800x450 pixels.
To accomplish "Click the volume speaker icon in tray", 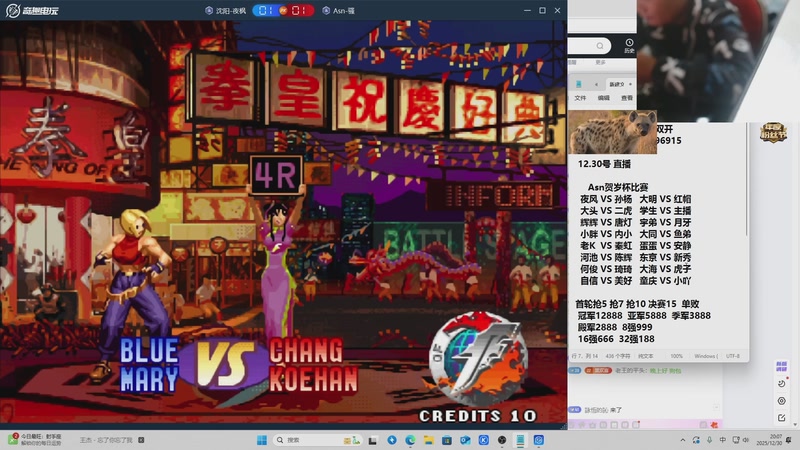I will pyautogui.click(x=746, y=440).
